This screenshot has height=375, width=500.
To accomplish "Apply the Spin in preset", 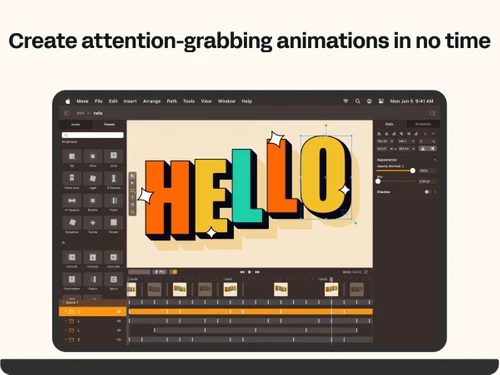I will tap(114, 279).
